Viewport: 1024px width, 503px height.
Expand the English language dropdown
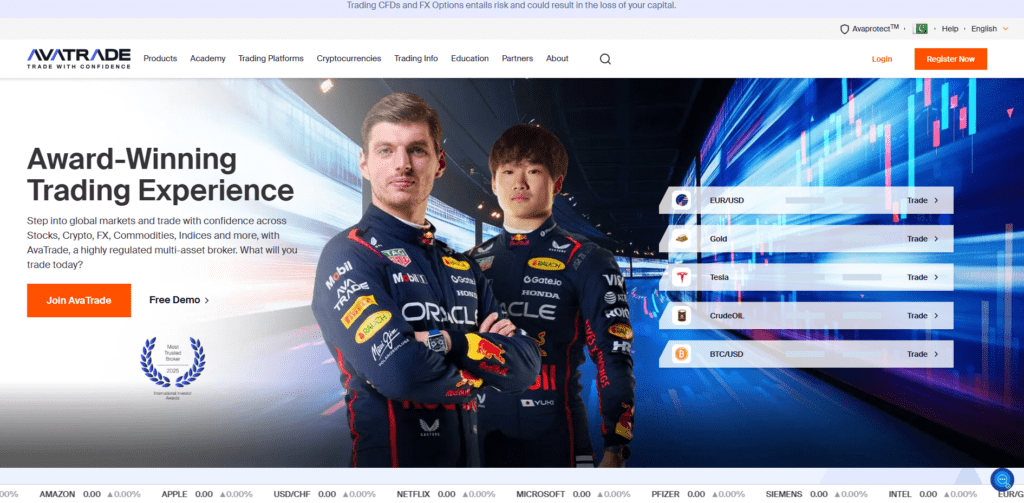[x=989, y=29]
